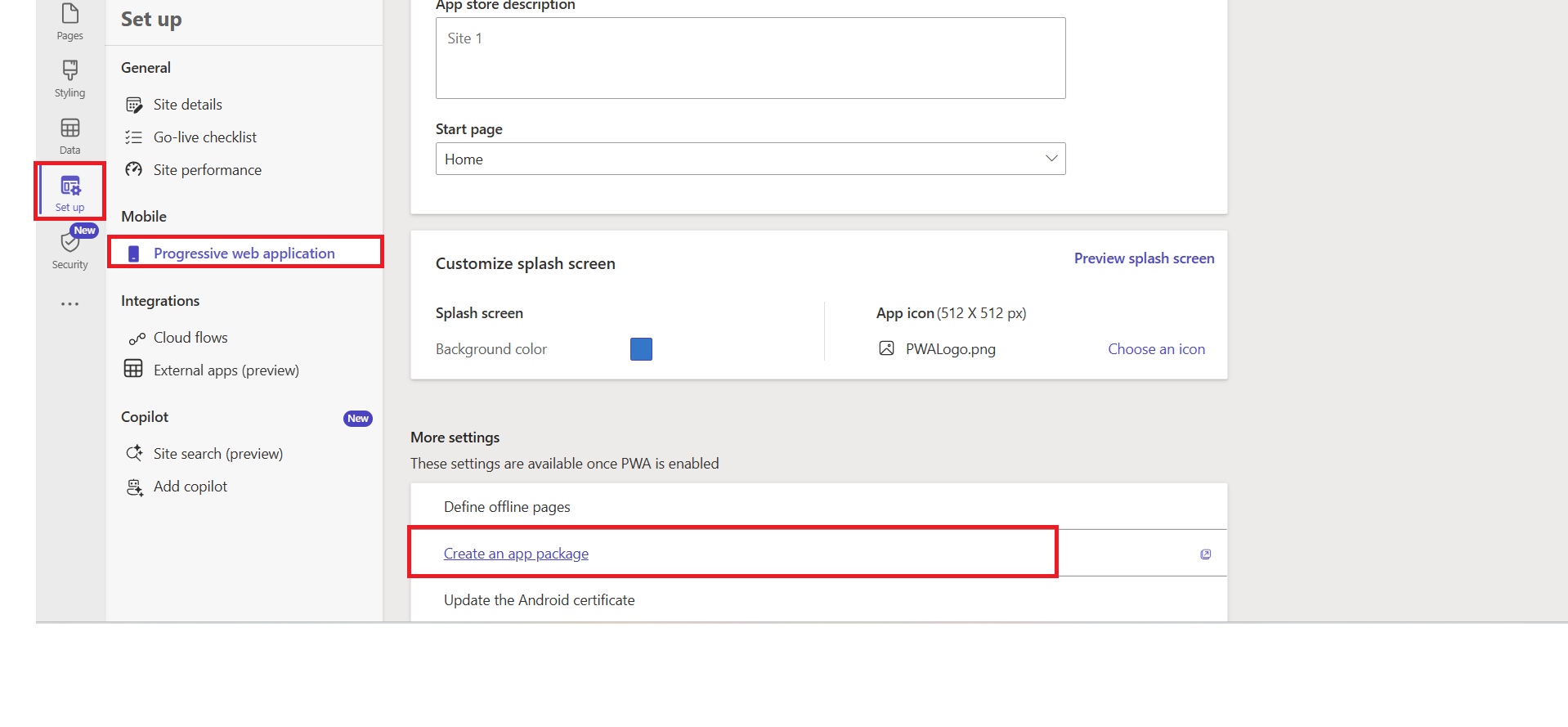
Task: Open the Go-live checklist
Action: point(204,137)
